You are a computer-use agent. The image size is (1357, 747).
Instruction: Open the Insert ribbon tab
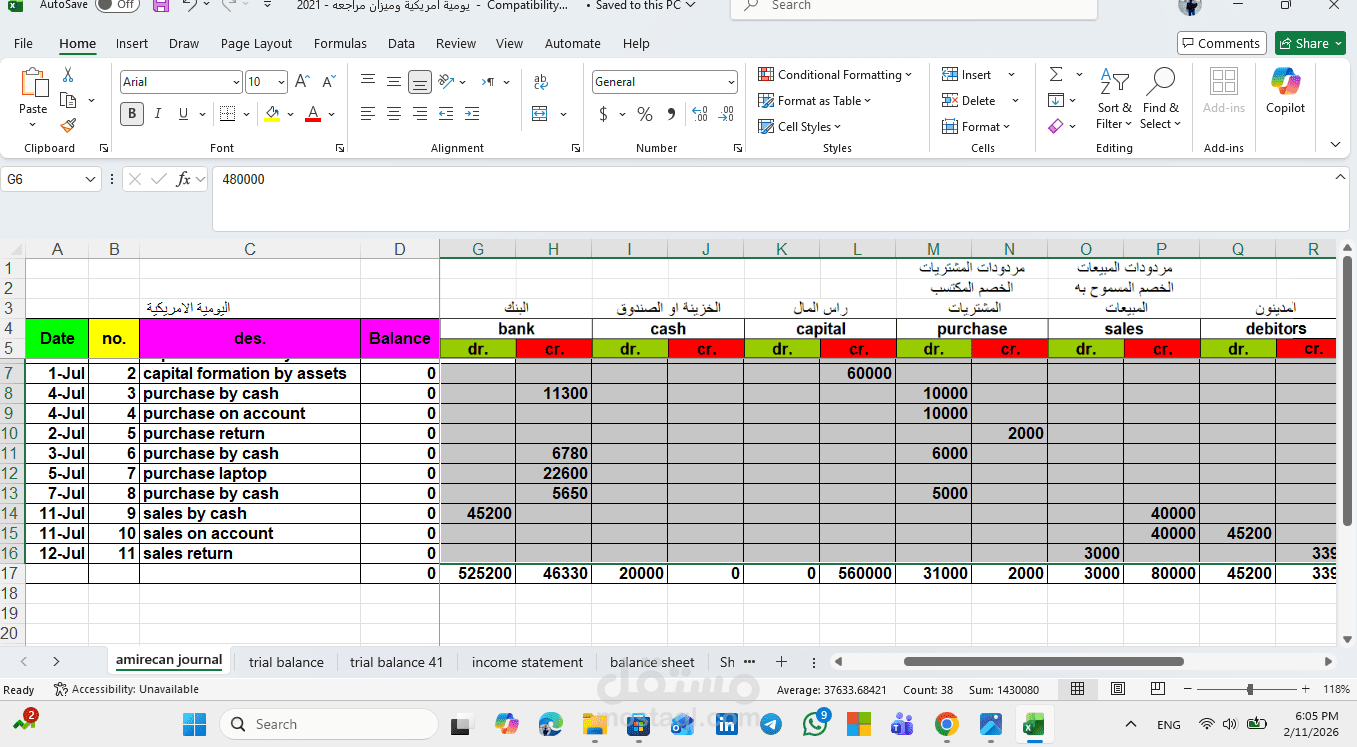(132, 44)
